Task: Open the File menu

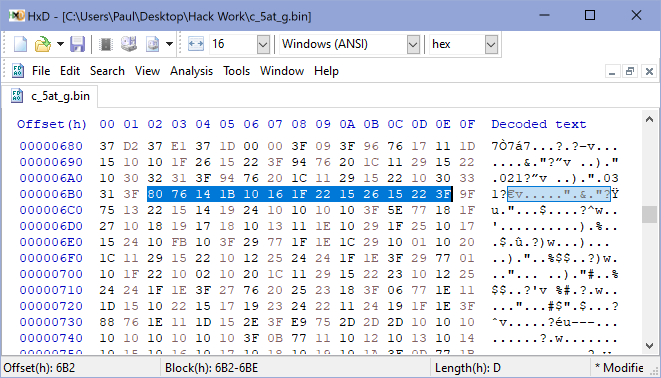Action: [x=41, y=71]
